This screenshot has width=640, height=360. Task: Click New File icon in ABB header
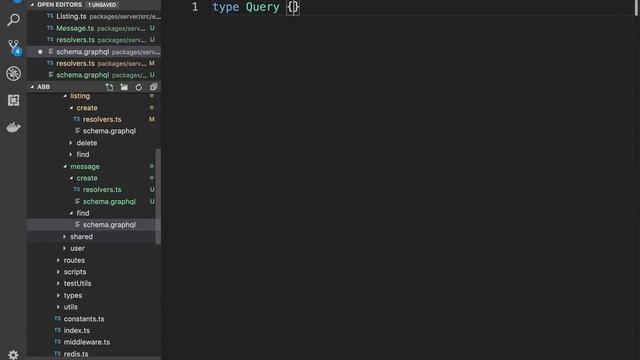(x=109, y=87)
